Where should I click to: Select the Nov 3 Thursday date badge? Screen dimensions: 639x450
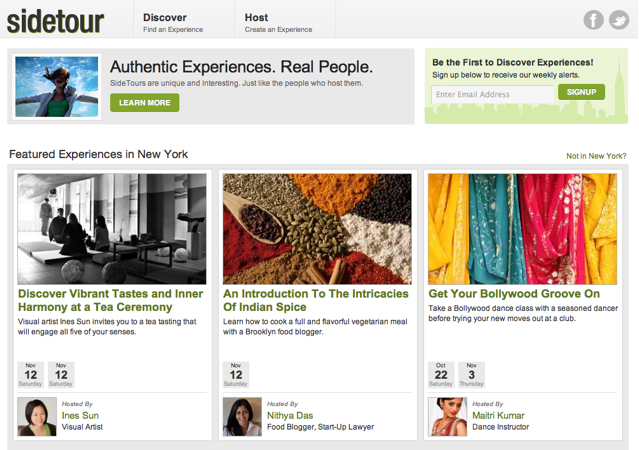469,374
